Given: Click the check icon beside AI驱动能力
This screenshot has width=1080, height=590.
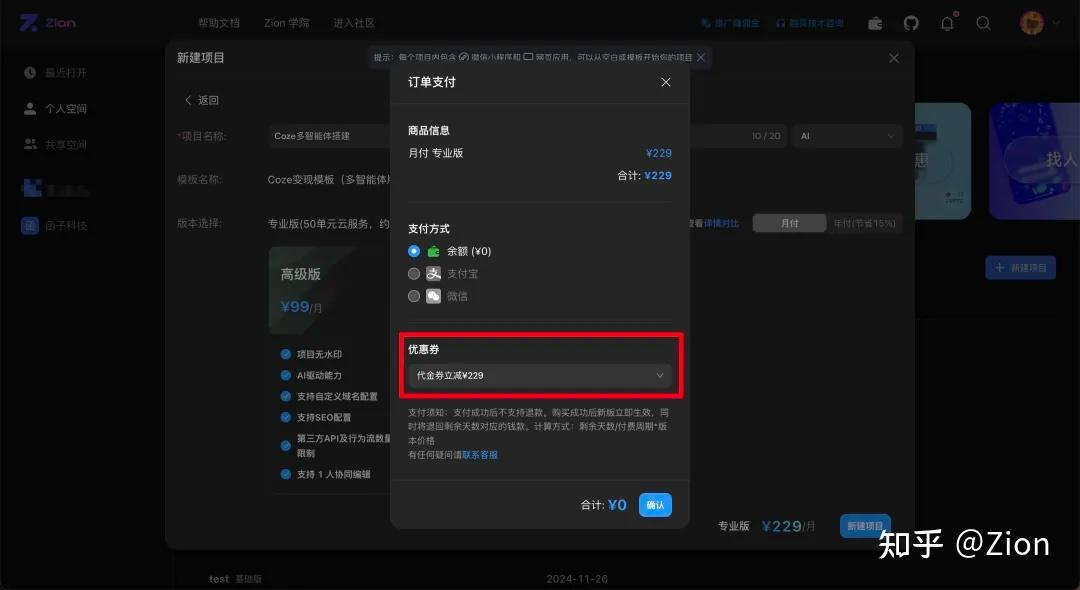Looking at the screenshot, I should pos(285,375).
